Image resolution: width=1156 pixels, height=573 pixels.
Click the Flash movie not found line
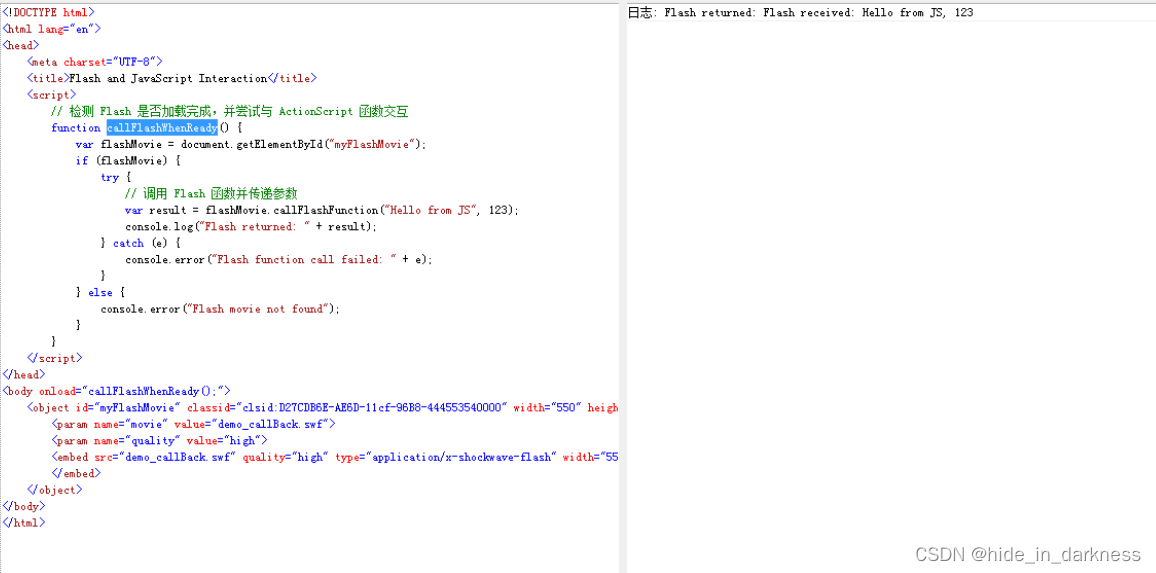click(220, 309)
